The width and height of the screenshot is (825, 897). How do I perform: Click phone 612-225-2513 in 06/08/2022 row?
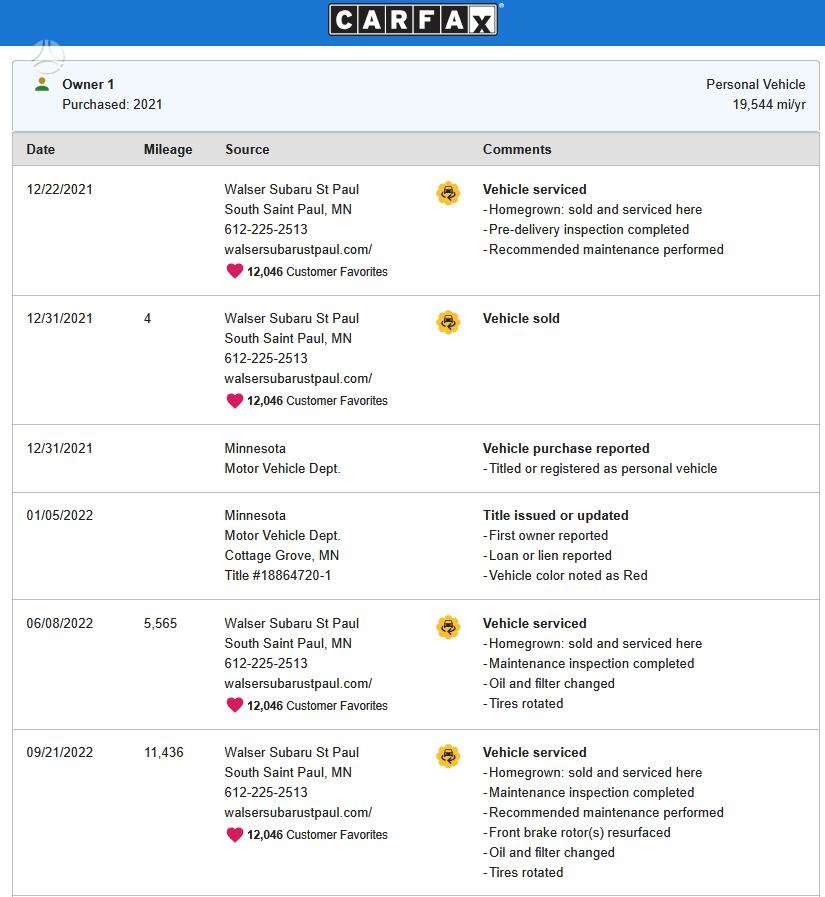click(x=266, y=664)
